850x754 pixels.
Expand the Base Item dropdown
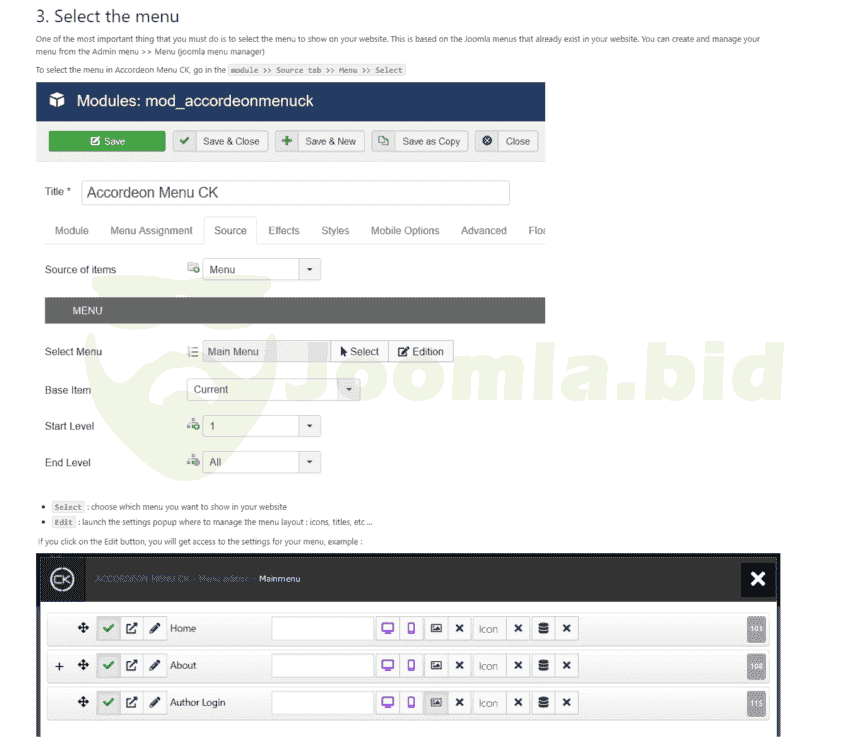click(x=273, y=390)
